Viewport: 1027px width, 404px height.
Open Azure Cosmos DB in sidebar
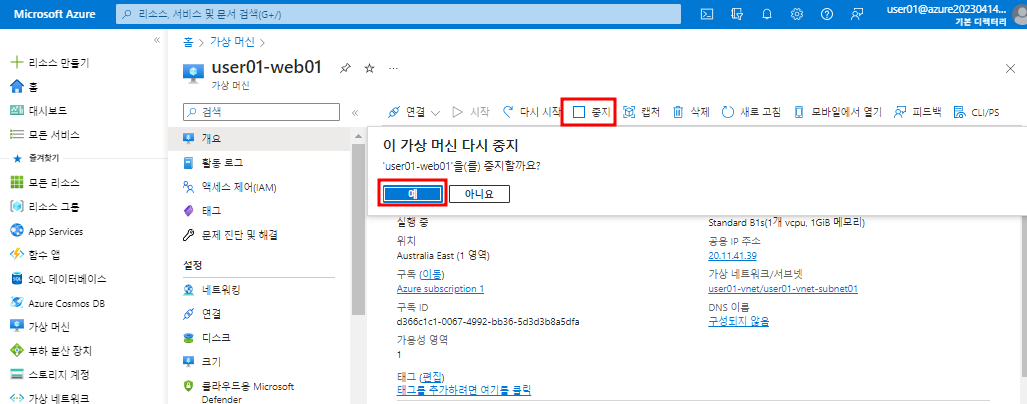click(57, 303)
